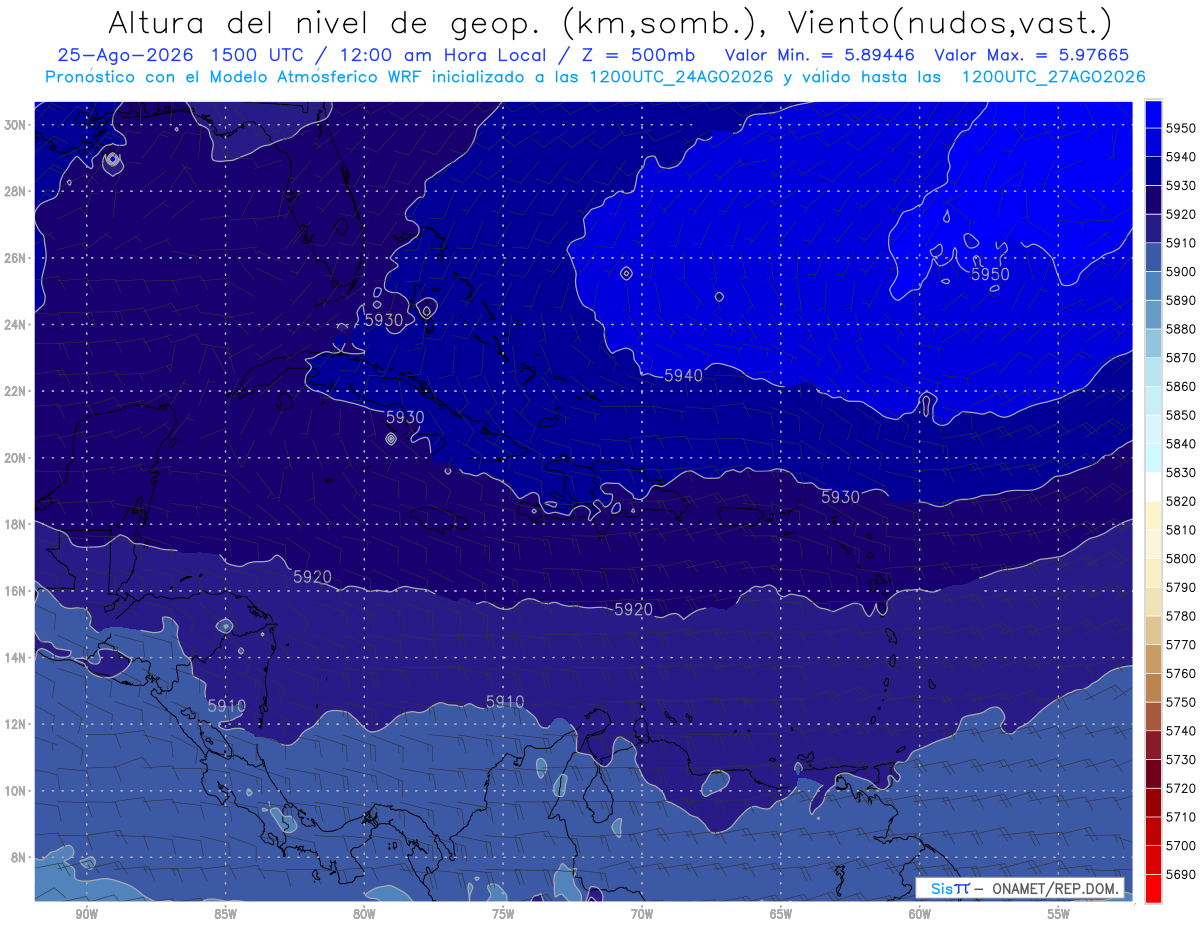This screenshot has width=1200, height=927.
Task: Click the brightest blue swatch atop the color scale
Action: click(x=1153, y=113)
